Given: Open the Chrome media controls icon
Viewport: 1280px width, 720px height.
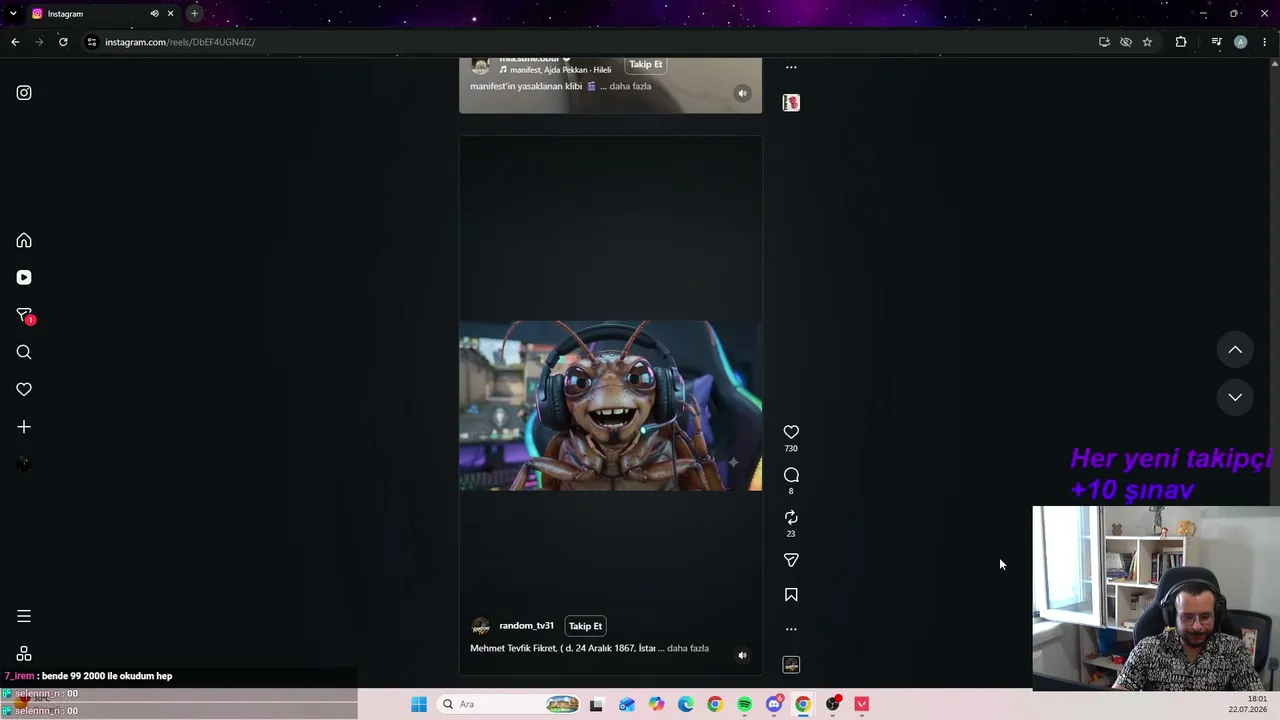Looking at the screenshot, I should tap(1216, 42).
